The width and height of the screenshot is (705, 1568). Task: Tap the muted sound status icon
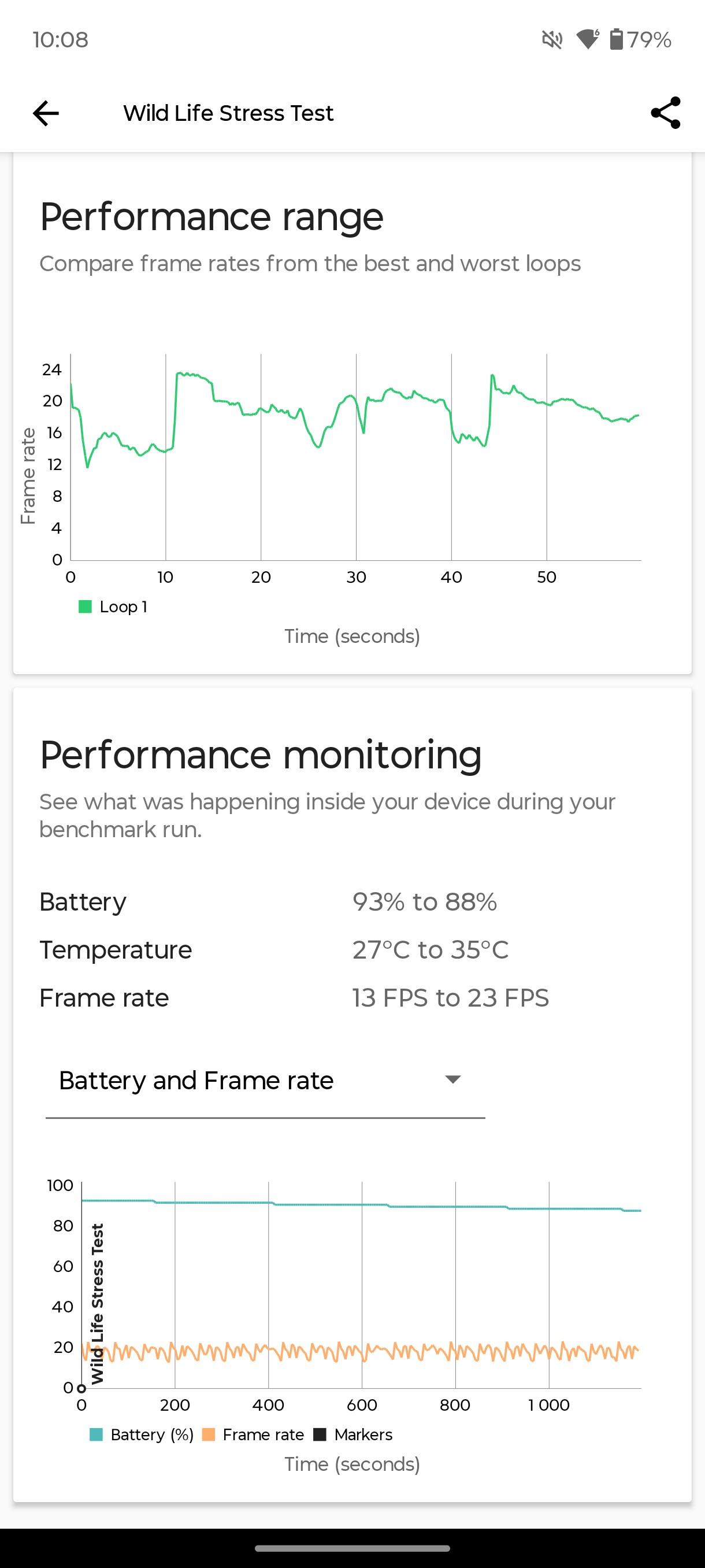[552, 40]
